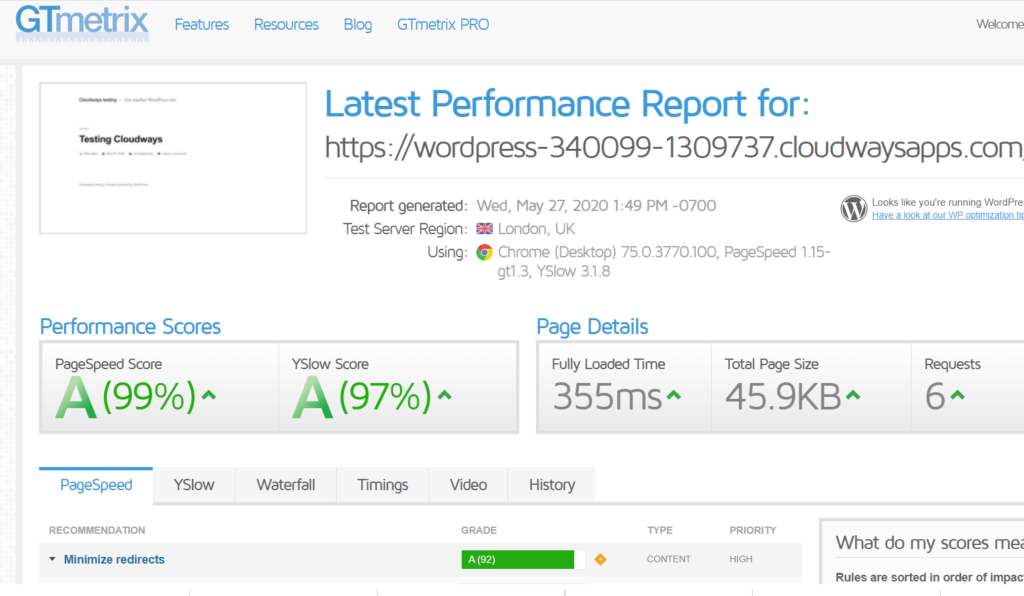Viewport: 1024px width, 596px height.
Task: Click the Fully Loaded Time arrow
Action: coord(674,395)
